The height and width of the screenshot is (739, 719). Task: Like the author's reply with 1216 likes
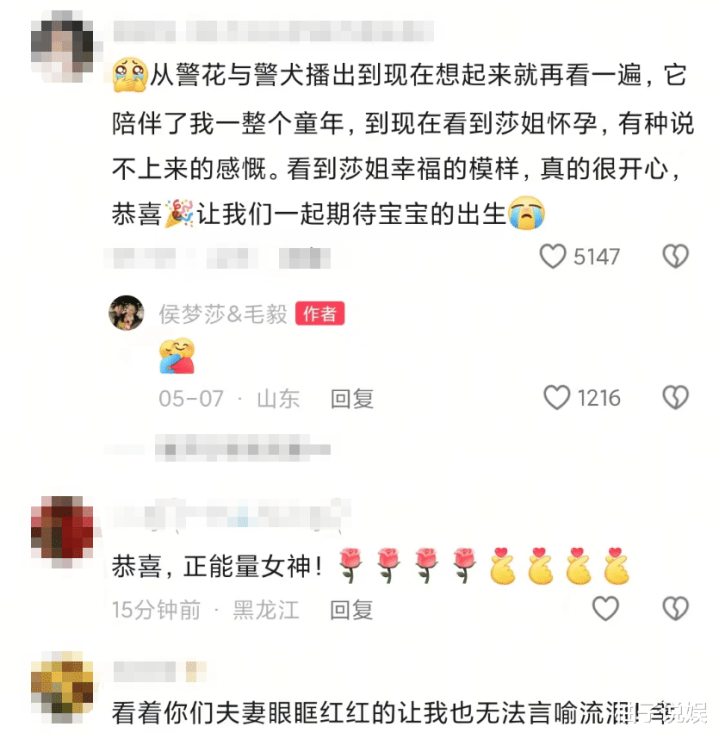point(556,397)
